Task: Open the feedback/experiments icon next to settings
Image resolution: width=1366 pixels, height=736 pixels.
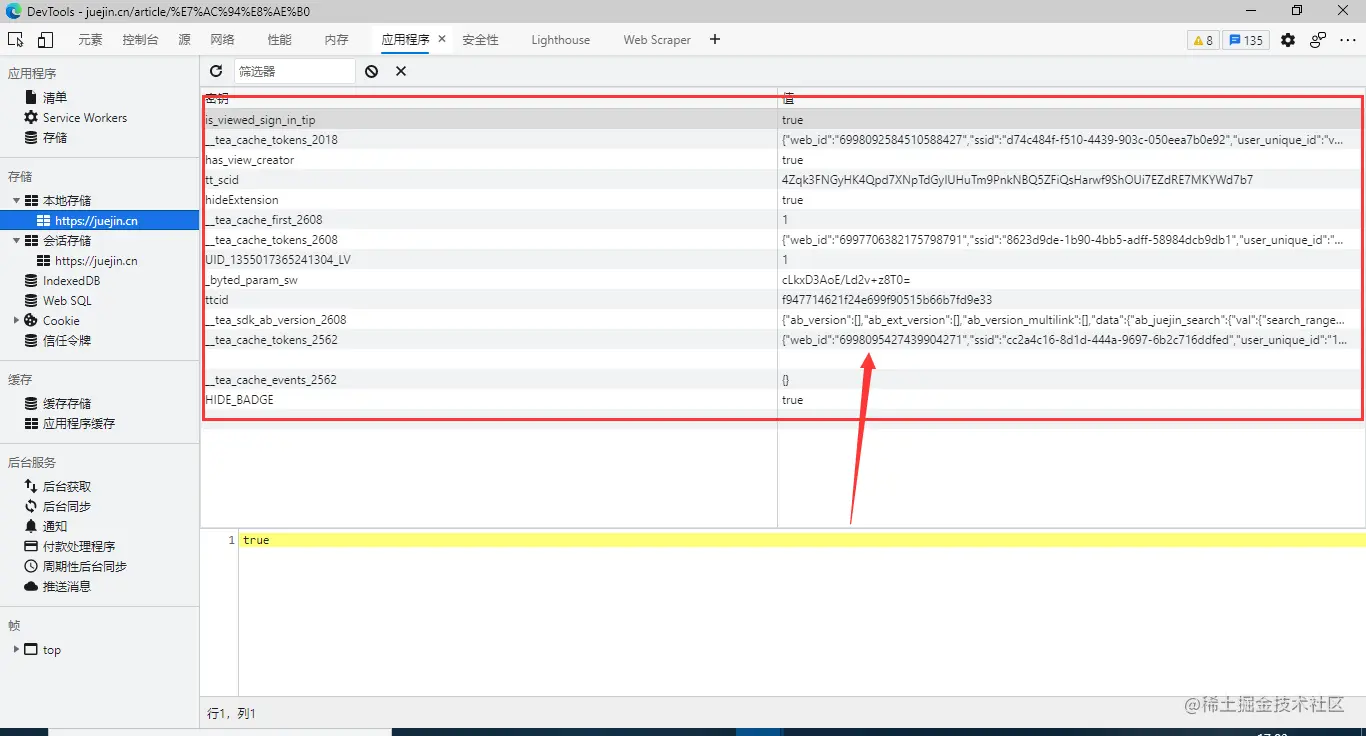Action: (x=1318, y=40)
